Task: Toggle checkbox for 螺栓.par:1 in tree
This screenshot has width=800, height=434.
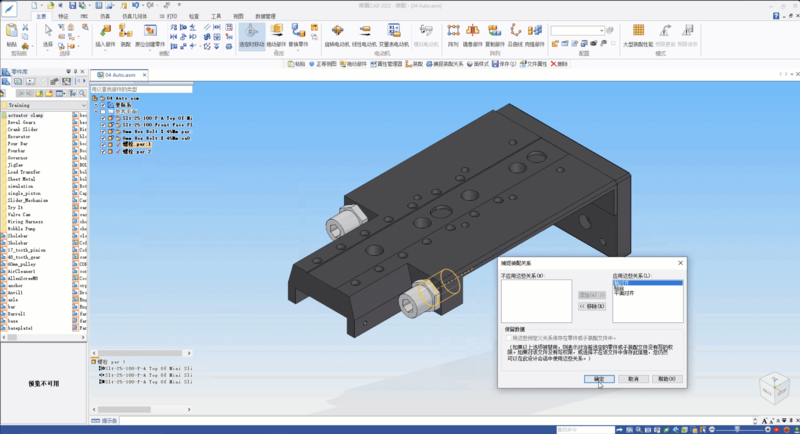Action: click(x=102, y=144)
